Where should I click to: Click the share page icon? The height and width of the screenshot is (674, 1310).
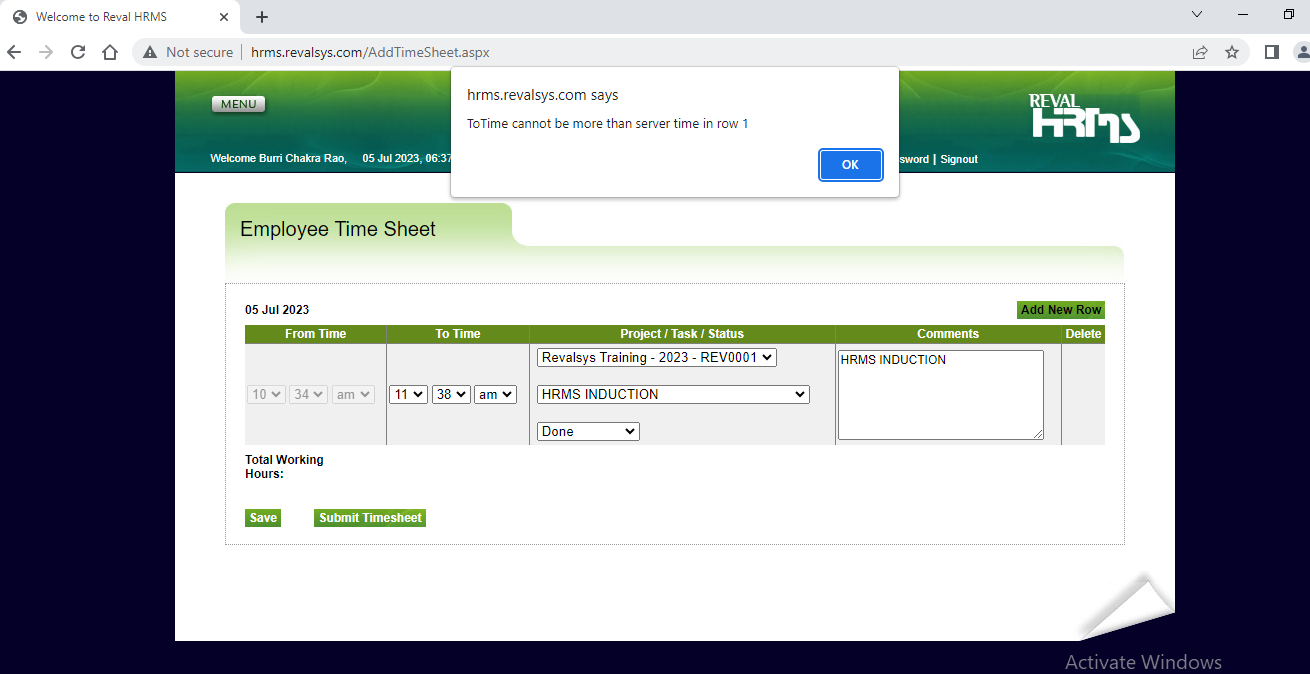[x=1200, y=52]
